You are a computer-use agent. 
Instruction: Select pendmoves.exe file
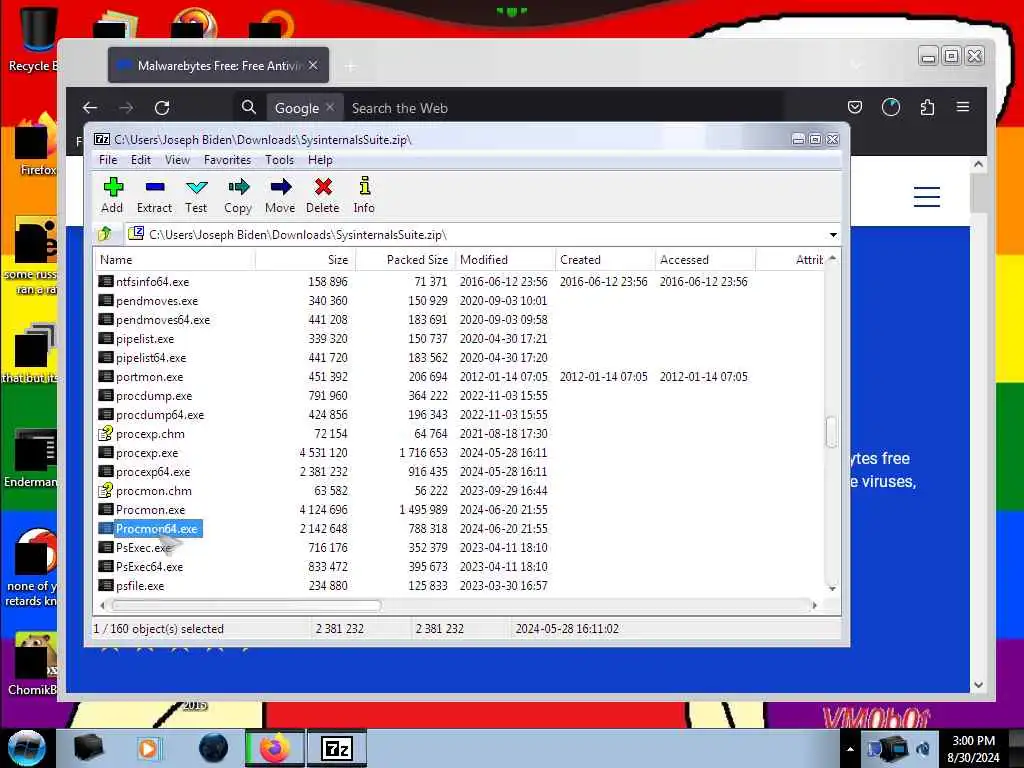[x=157, y=301]
